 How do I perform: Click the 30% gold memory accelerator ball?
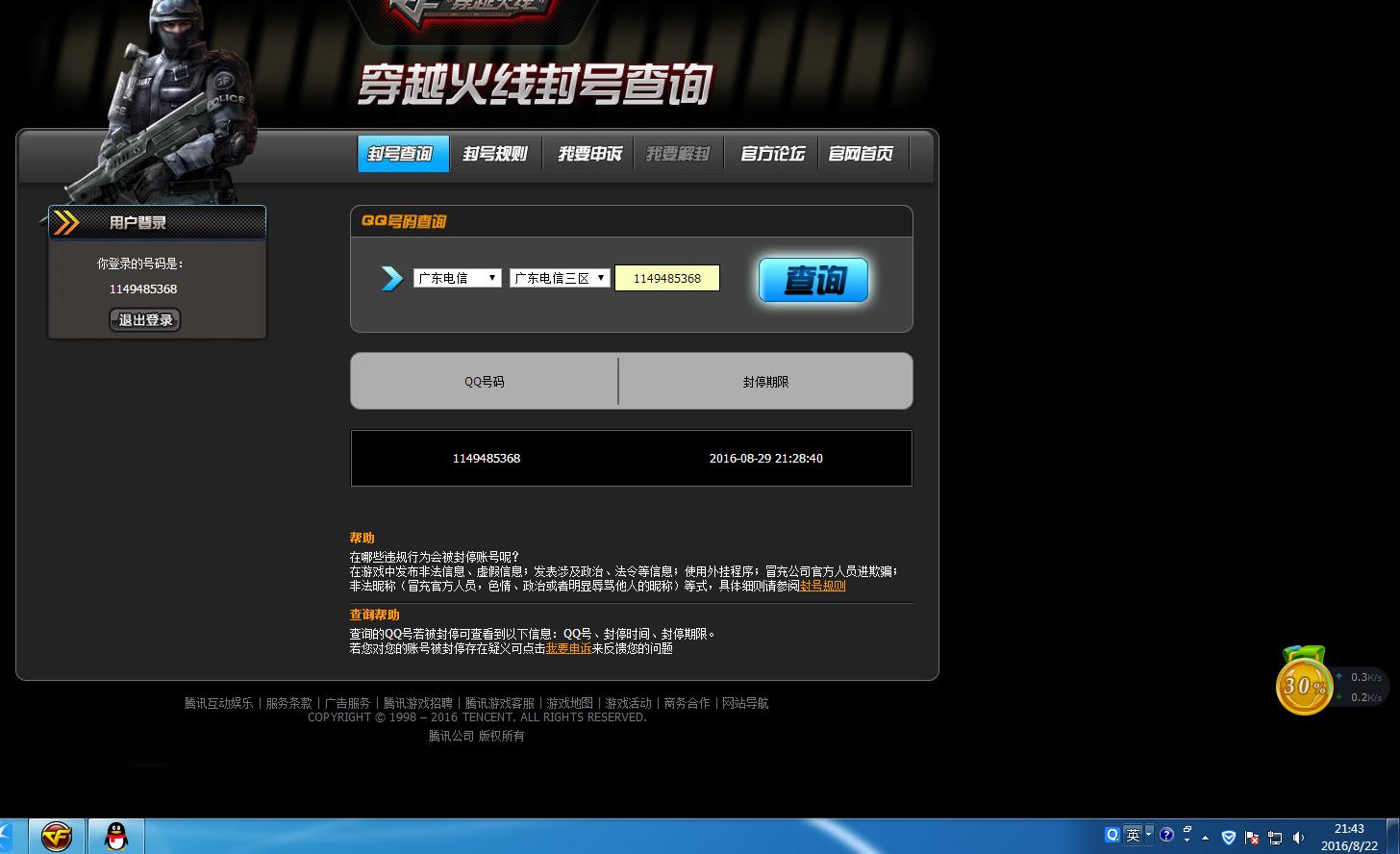(1303, 685)
